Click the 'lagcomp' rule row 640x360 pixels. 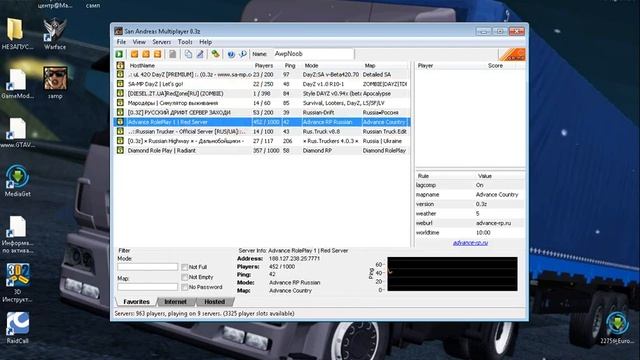click(x=470, y=185)
